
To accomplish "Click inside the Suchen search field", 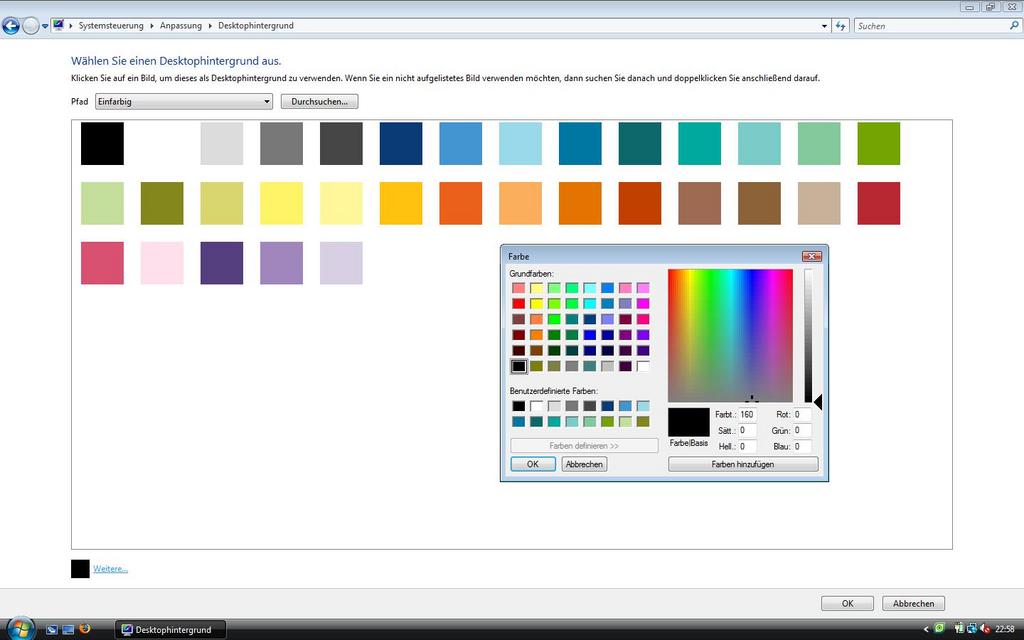I will tap(931, 26).
